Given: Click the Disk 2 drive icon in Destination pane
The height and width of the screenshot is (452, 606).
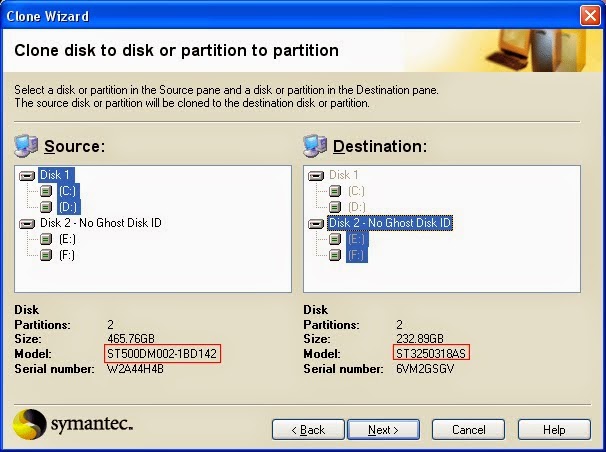Looking at the screenshot, I should click(316, 224).
